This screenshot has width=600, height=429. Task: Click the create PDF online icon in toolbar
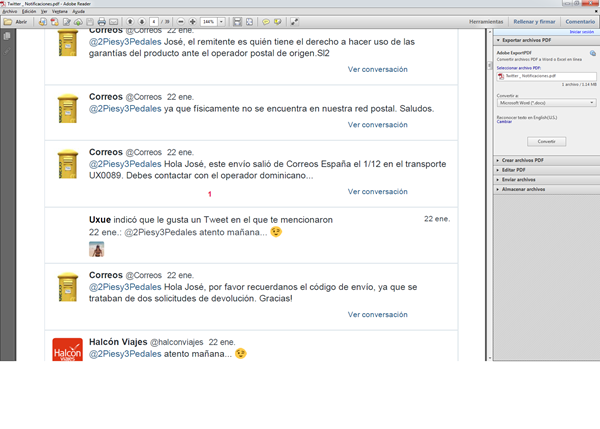click(x=42, y=22)
